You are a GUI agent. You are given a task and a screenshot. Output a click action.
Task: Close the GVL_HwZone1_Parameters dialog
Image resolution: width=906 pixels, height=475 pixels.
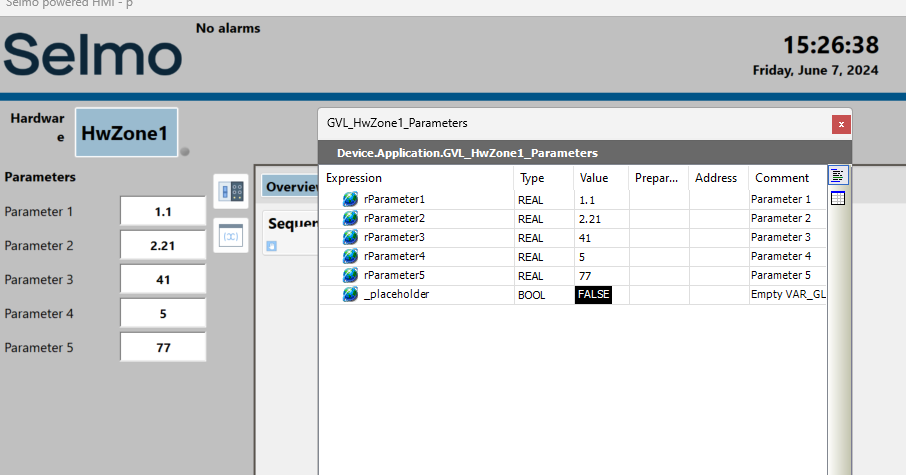point(841,124)
